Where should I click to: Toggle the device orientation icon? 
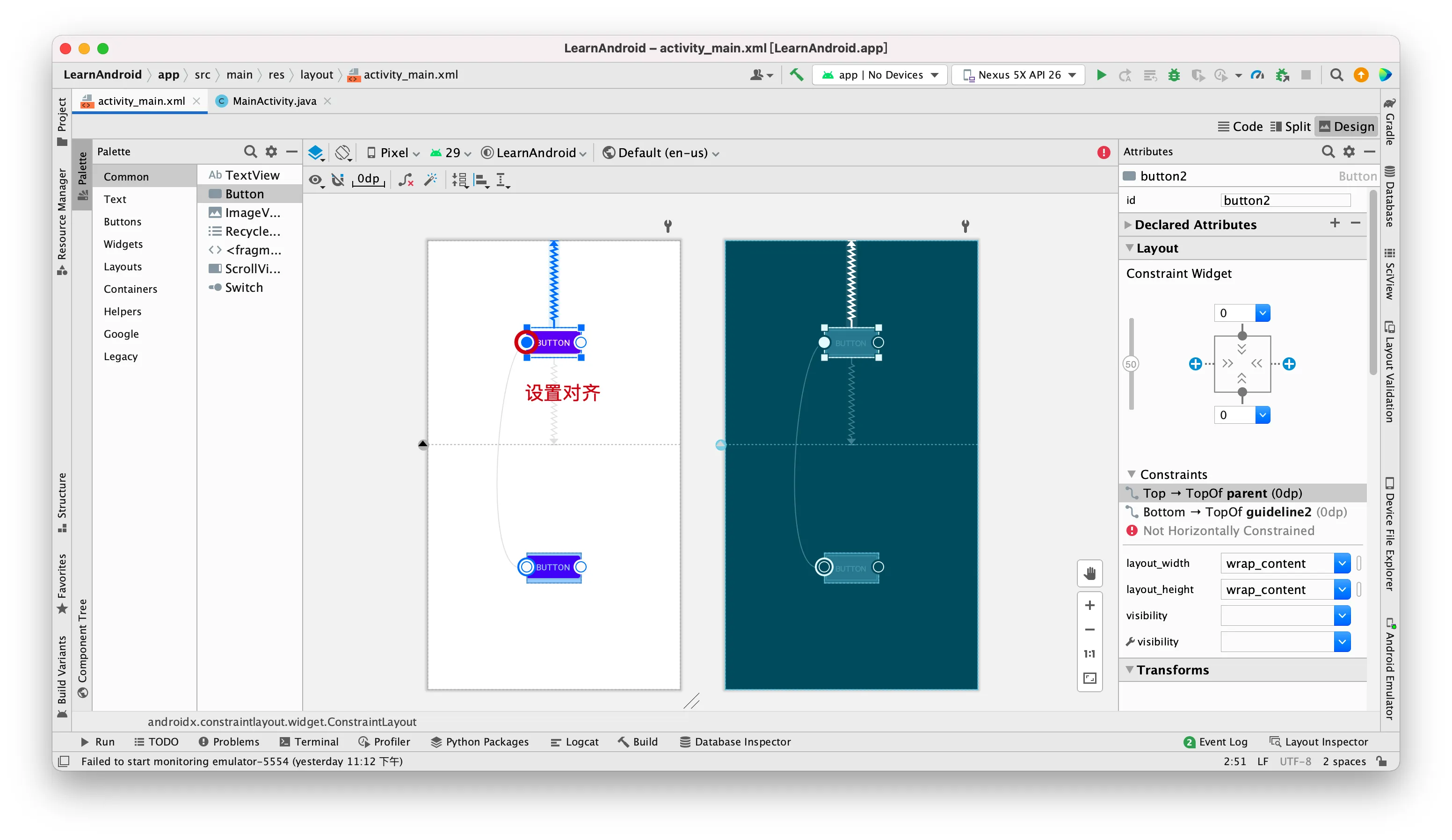(343, 152)
